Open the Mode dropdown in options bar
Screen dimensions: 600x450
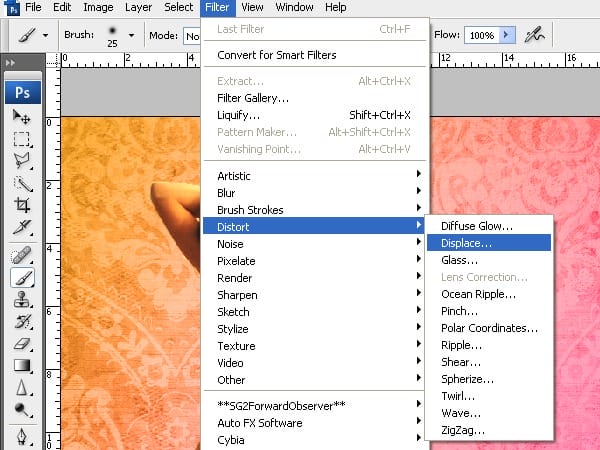click(192, 36)
